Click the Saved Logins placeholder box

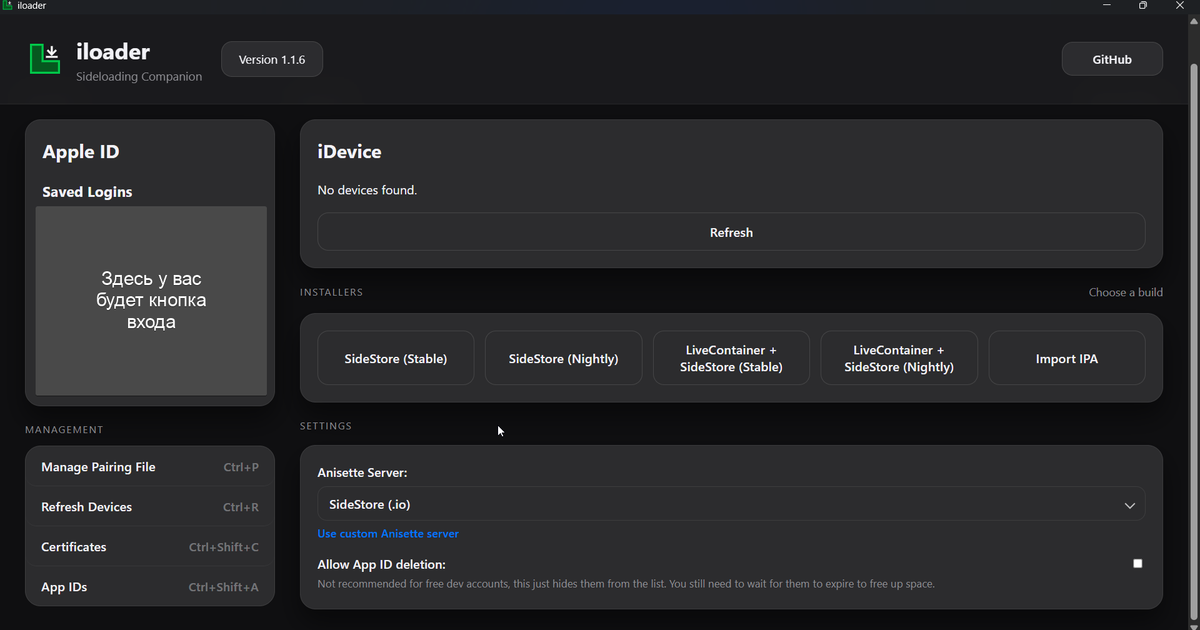pos(151,301)
